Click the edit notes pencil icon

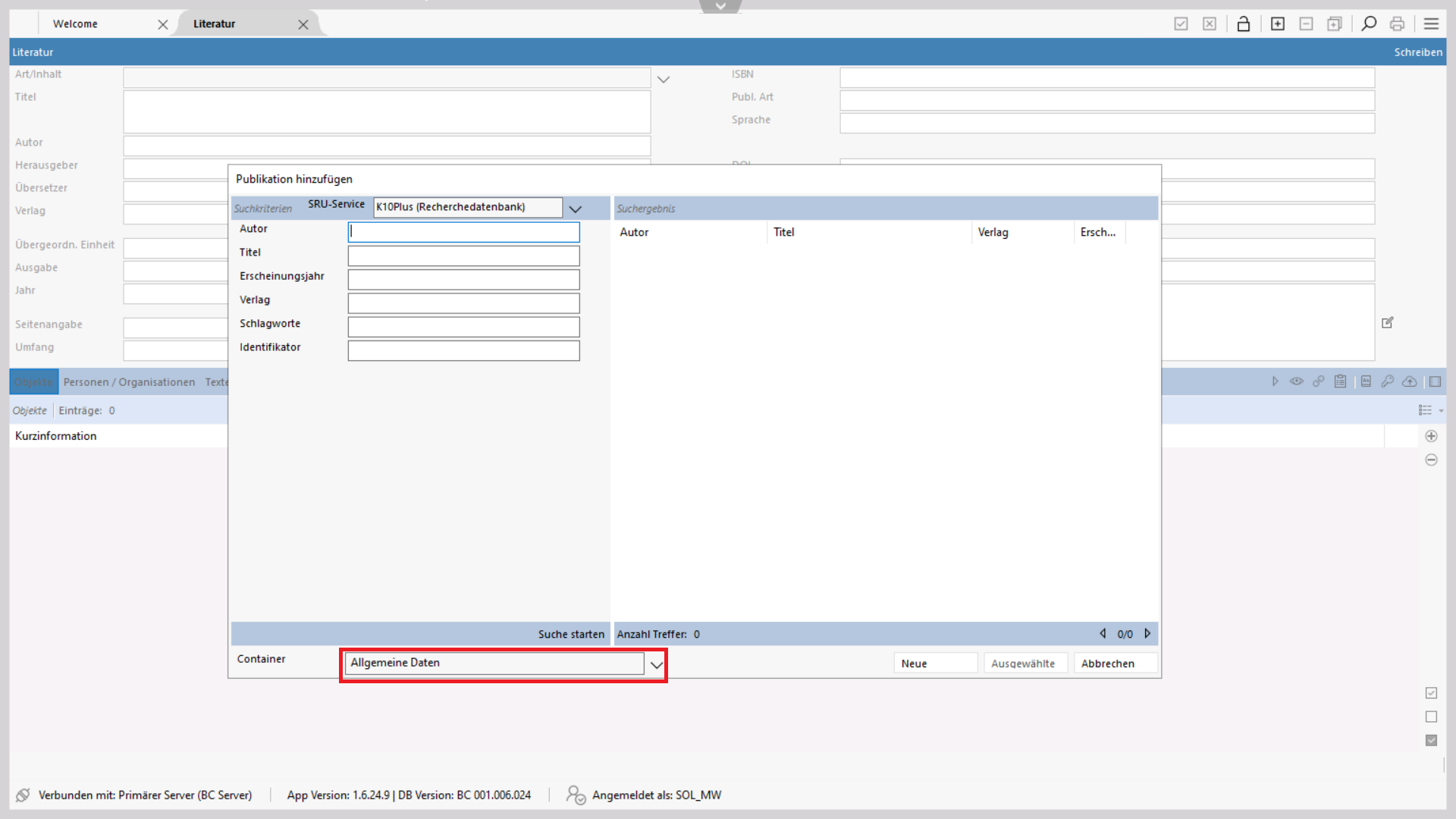coord(1388,323)
